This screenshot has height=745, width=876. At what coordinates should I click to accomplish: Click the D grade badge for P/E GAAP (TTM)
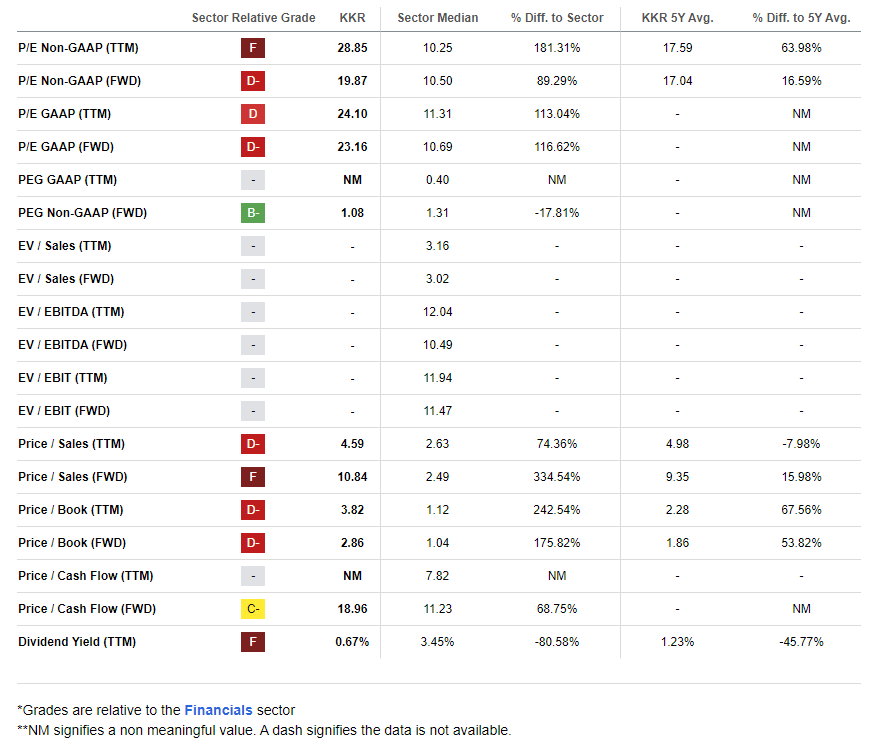[253, 114]
